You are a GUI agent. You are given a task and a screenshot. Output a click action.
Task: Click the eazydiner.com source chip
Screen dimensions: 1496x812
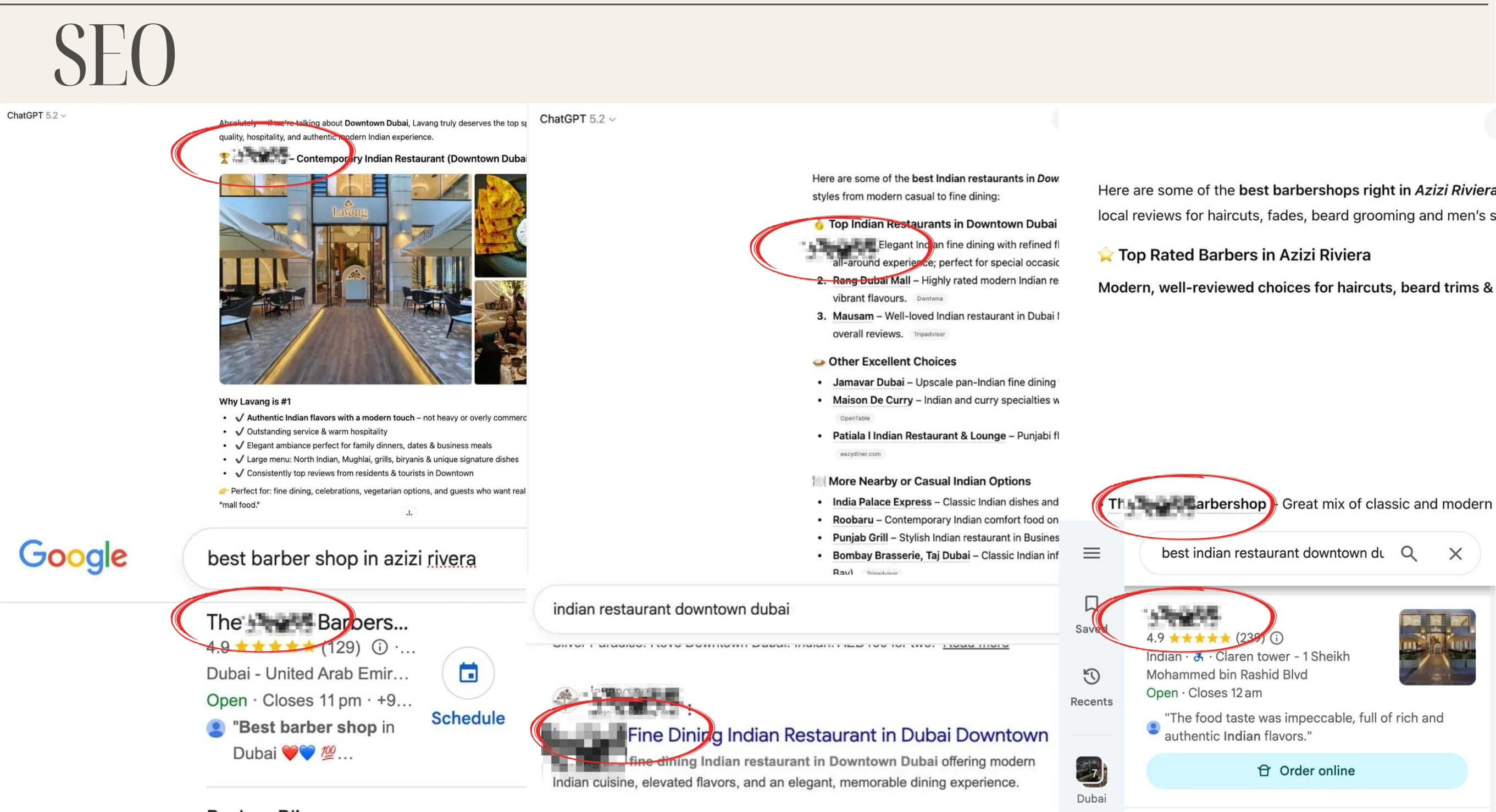click(x=860, y=454)
